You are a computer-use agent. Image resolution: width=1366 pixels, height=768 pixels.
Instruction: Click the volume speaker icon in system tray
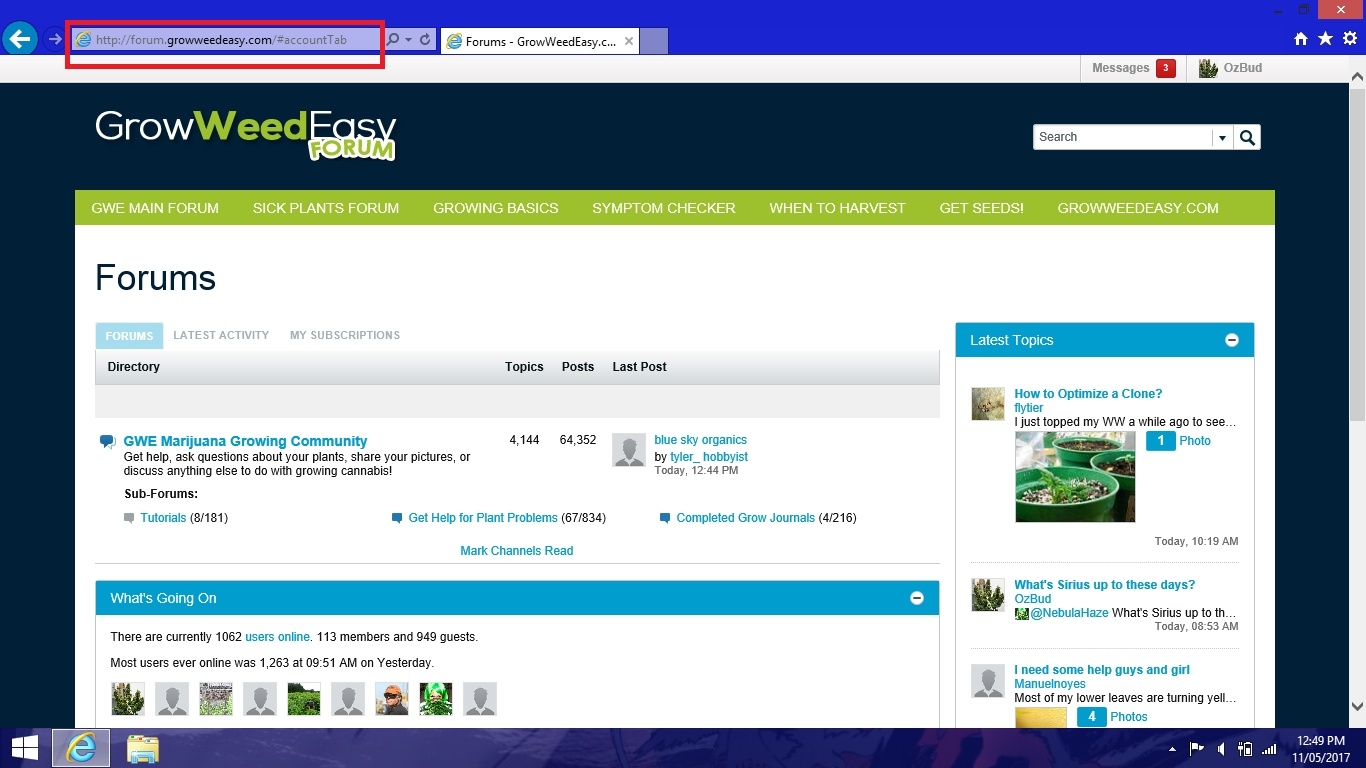click(x=1221, y=749)
